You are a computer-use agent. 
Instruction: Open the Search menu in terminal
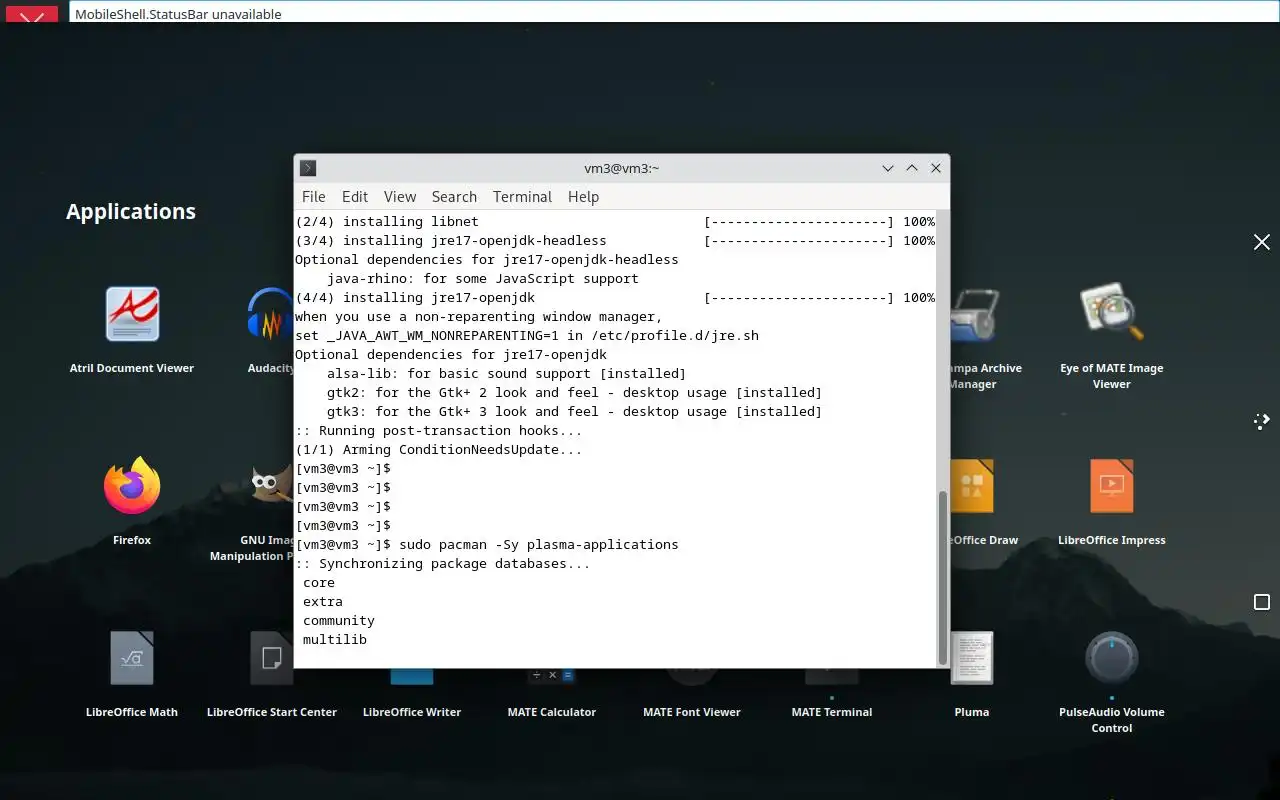(454, 197)
